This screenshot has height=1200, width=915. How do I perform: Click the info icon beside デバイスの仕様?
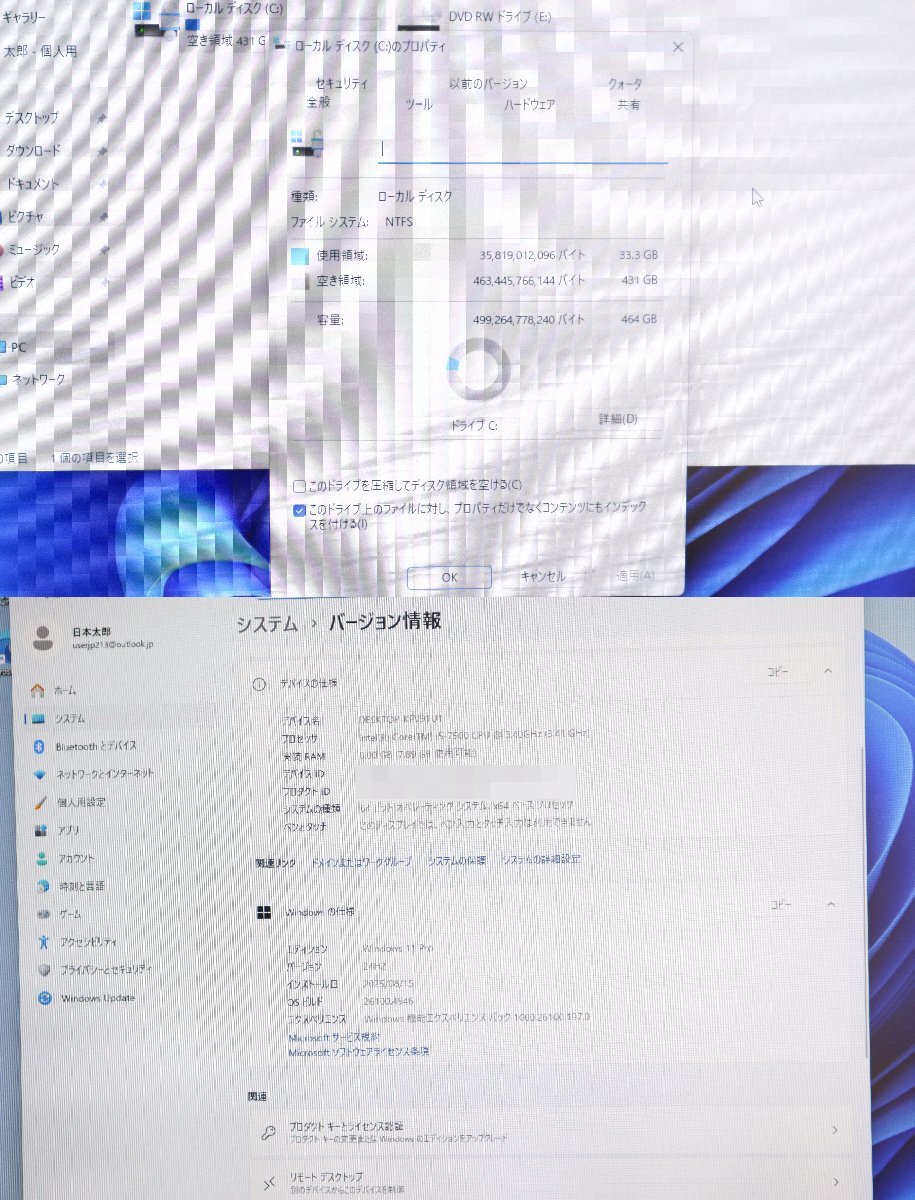click(x=259, y=684)
